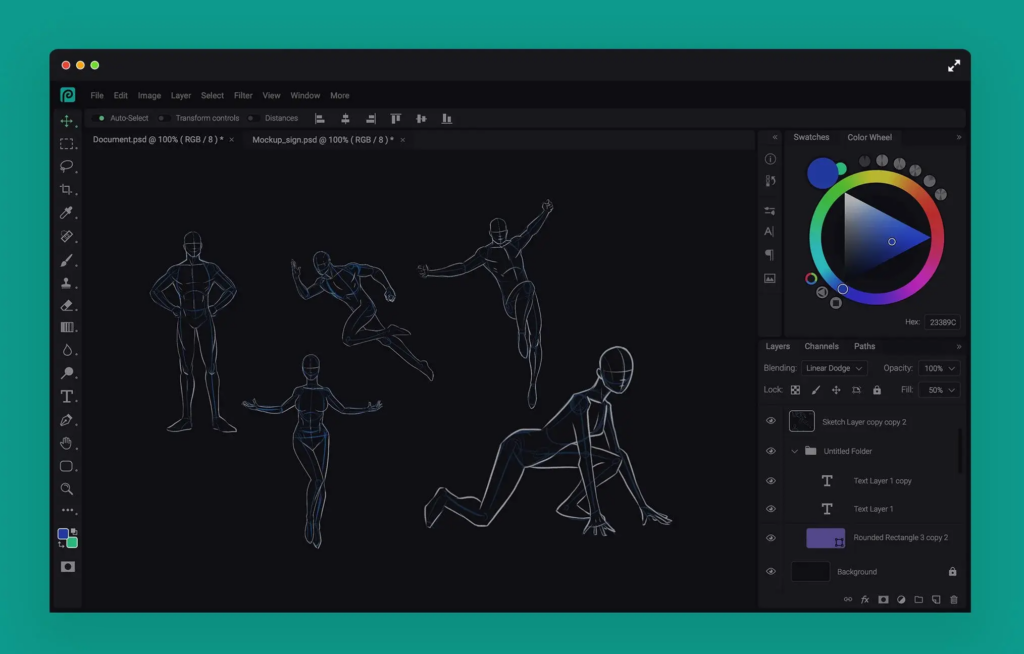Delete layer with trash icon
Image resolution: width=1024 pixels, height=654 pixels.
point(953,600)
